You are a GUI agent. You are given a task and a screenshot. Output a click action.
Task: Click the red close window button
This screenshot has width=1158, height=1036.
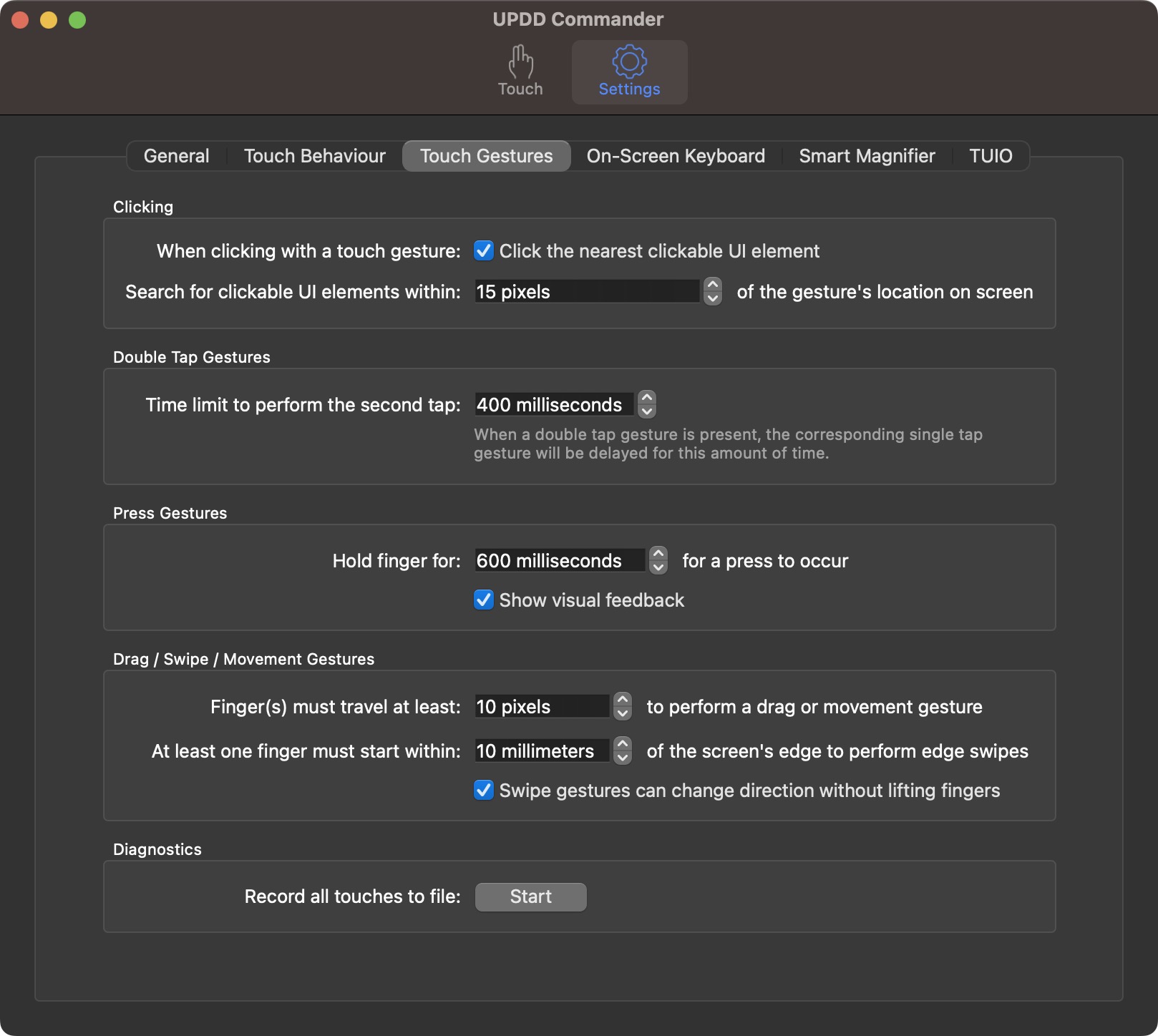pos(20,20)
